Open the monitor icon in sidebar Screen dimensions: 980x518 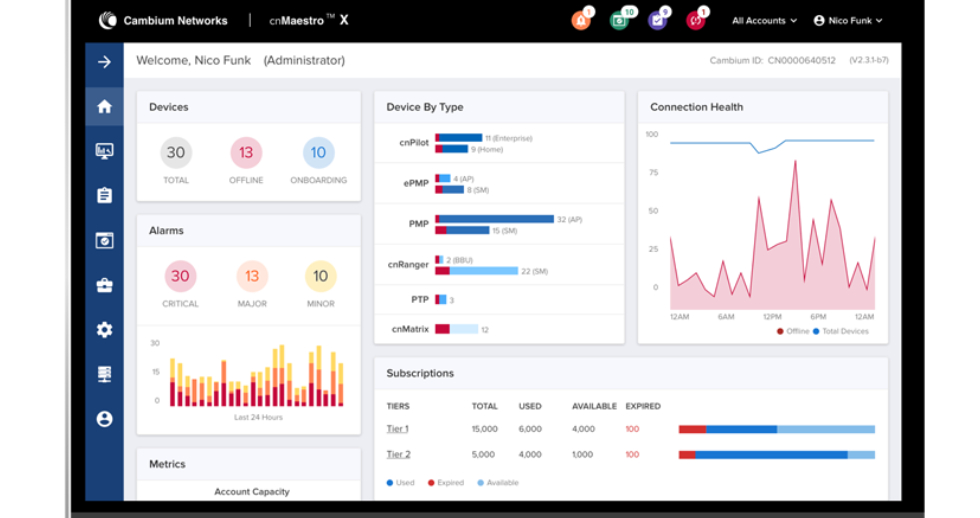(104, 151)
